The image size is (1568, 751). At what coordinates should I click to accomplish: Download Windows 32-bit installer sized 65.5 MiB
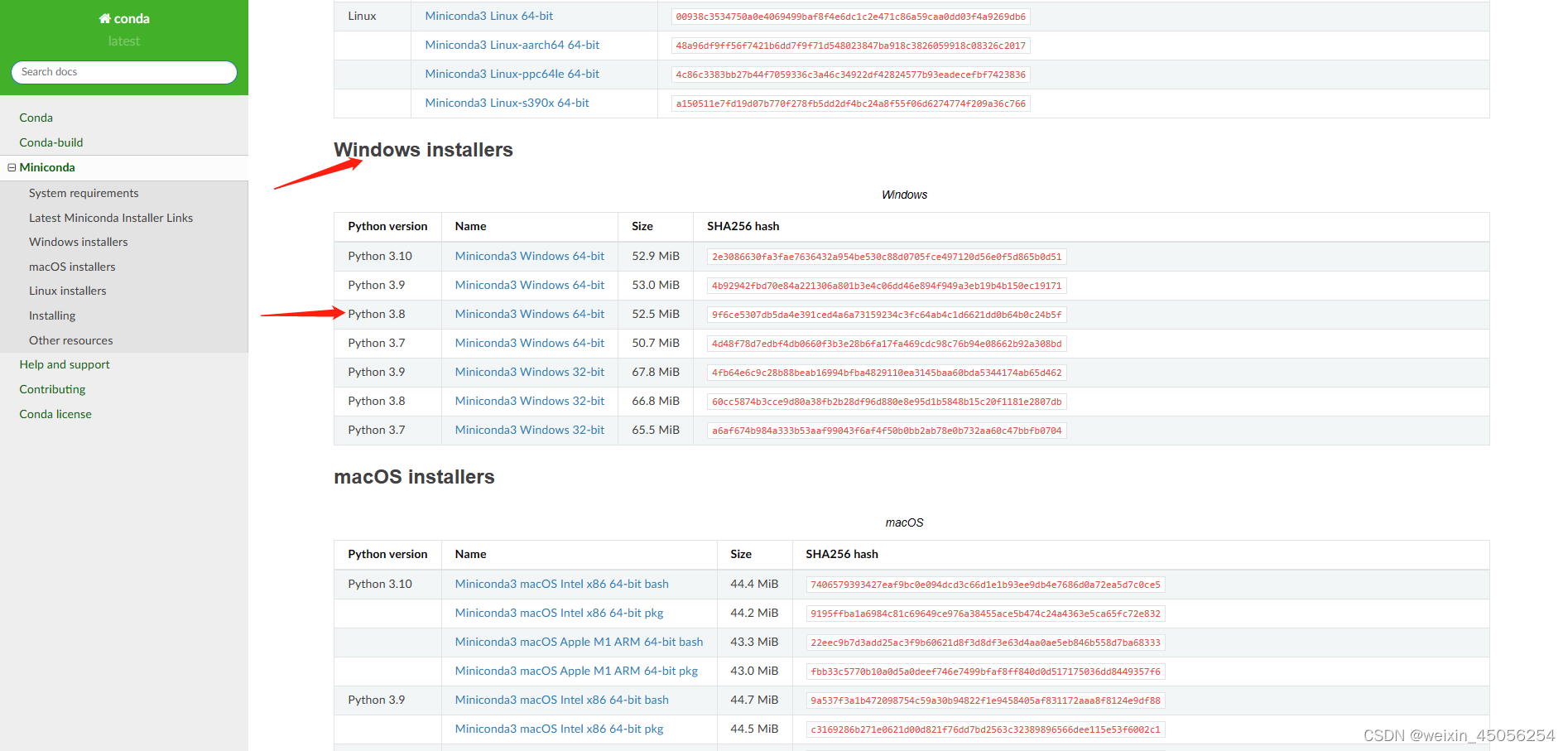tap(530, 430)
